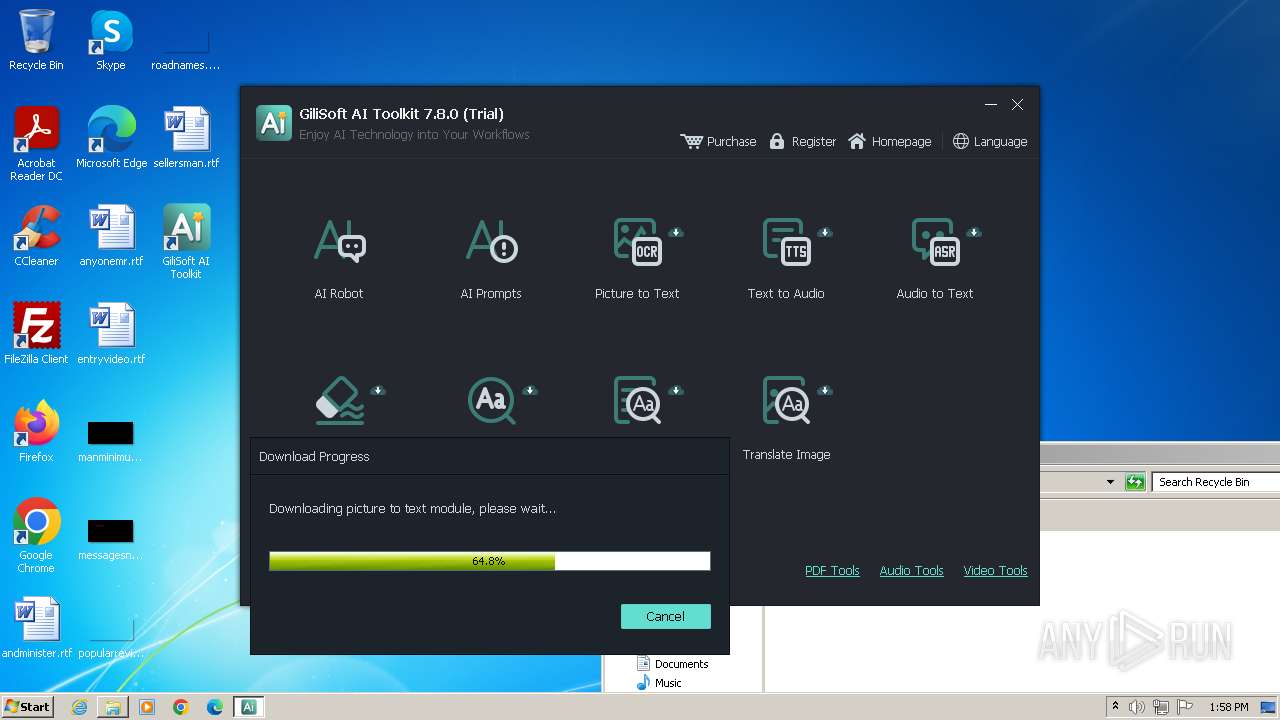Open the Audio Tools link
Screen dimensions: 1280x720
click(x=911, y=570)
